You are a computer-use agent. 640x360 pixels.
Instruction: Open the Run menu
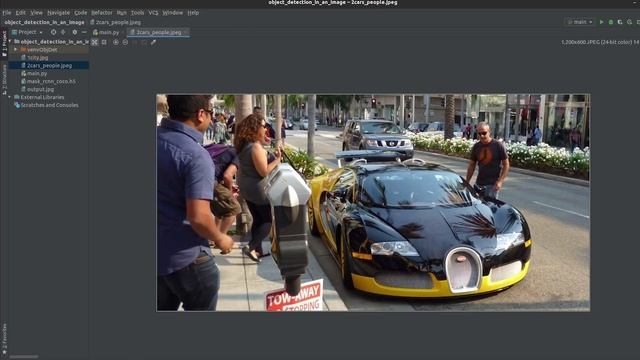[121, 13]
